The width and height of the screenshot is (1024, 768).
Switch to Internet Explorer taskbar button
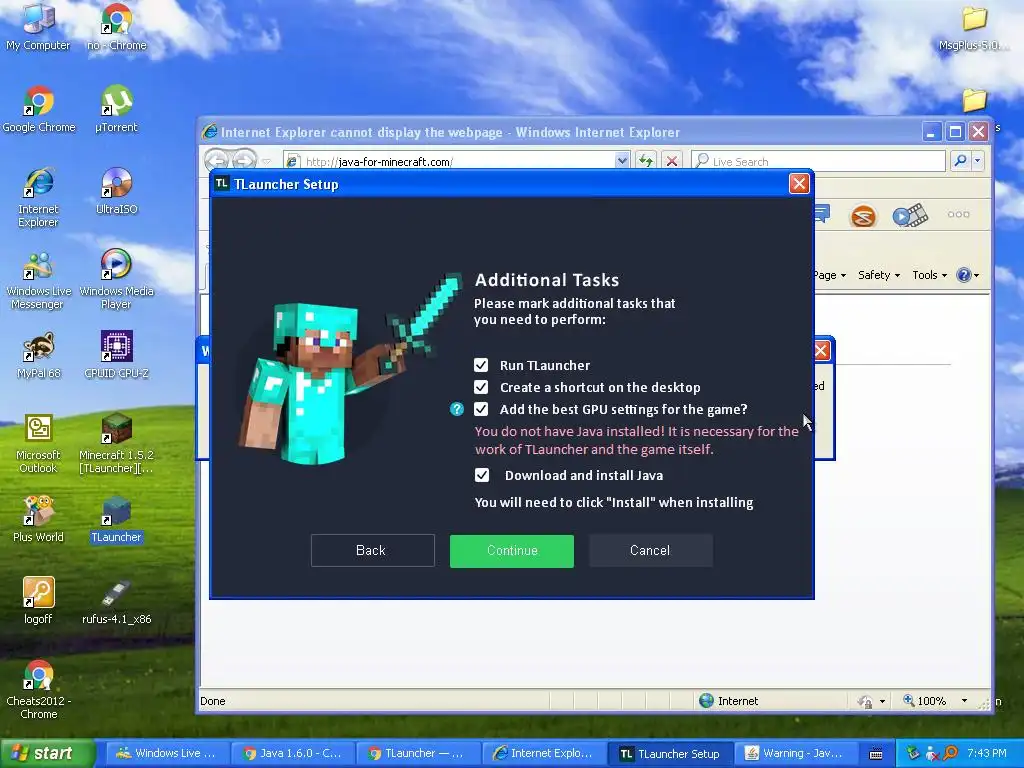click(543, 753)
